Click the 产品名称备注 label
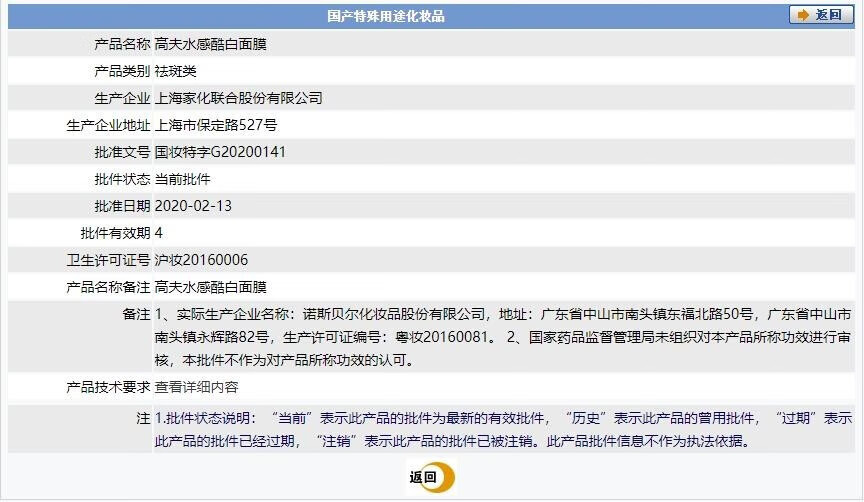This screenshot has height=502, width=864. pyautogui.click(x=108, y=287)
